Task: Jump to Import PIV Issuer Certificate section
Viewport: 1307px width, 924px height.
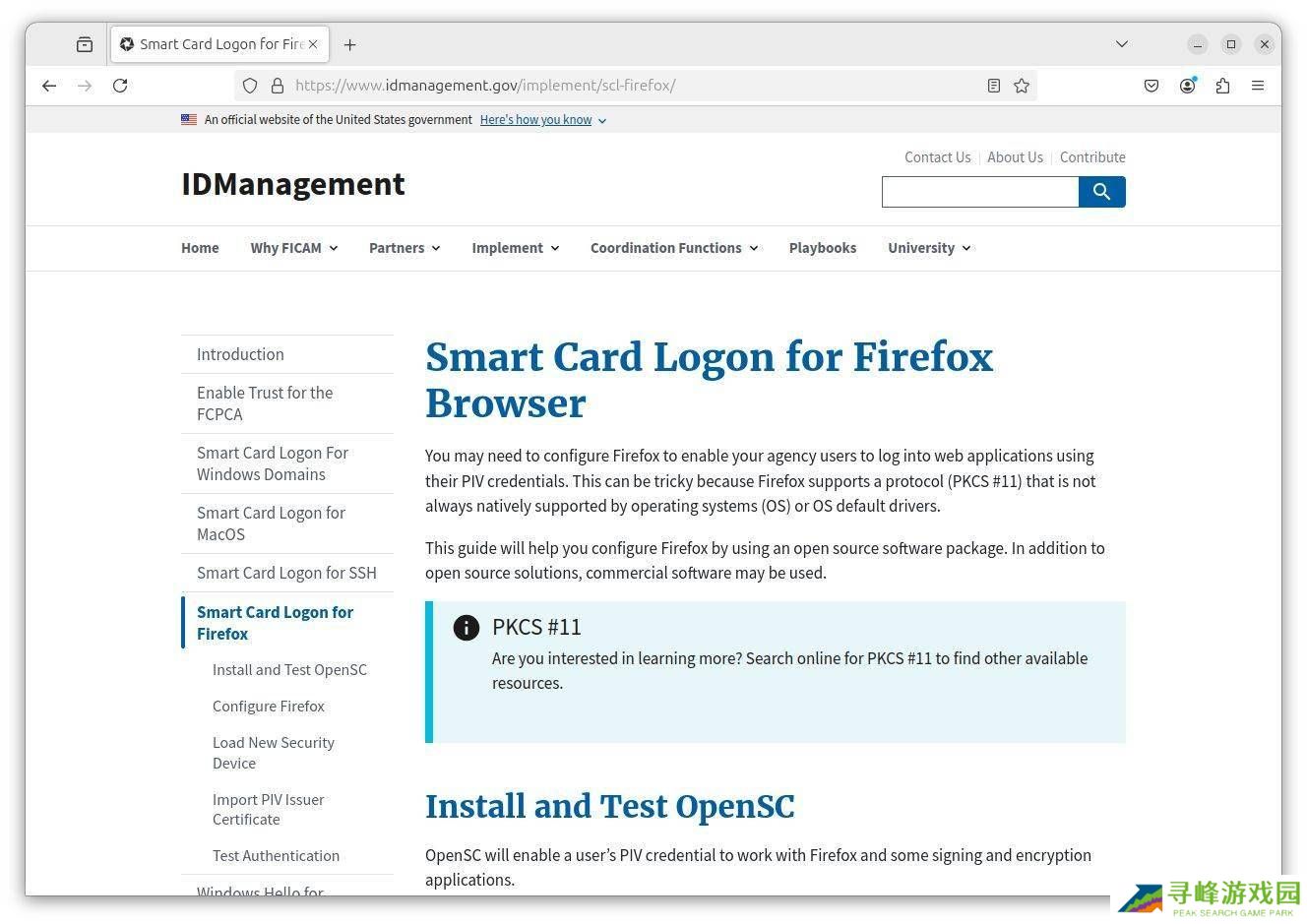Action: point(269,810)
